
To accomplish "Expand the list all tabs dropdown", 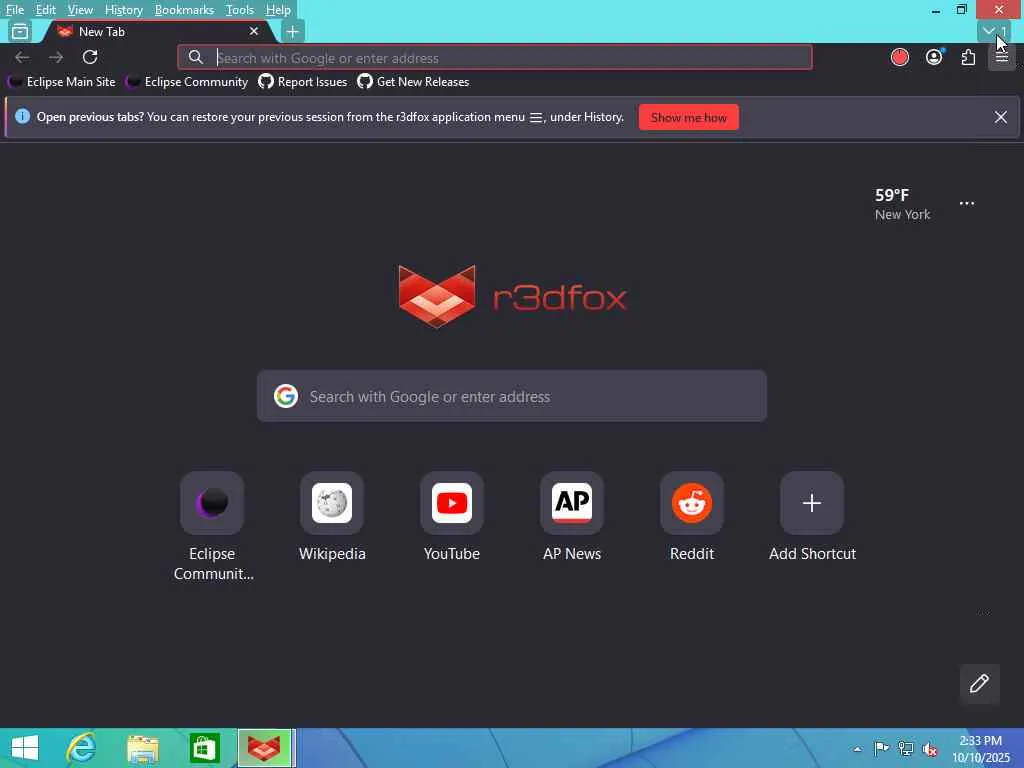I will 993,31.
